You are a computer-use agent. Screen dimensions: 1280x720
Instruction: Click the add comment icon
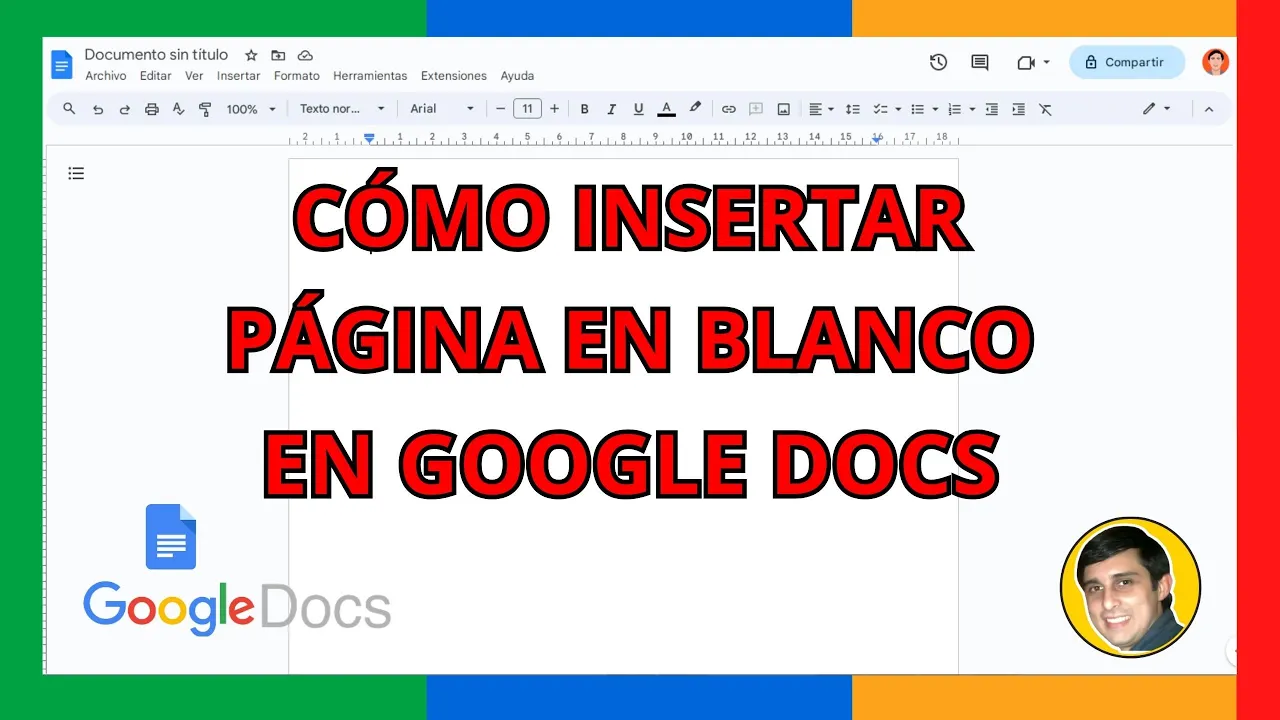coord(756,109)
